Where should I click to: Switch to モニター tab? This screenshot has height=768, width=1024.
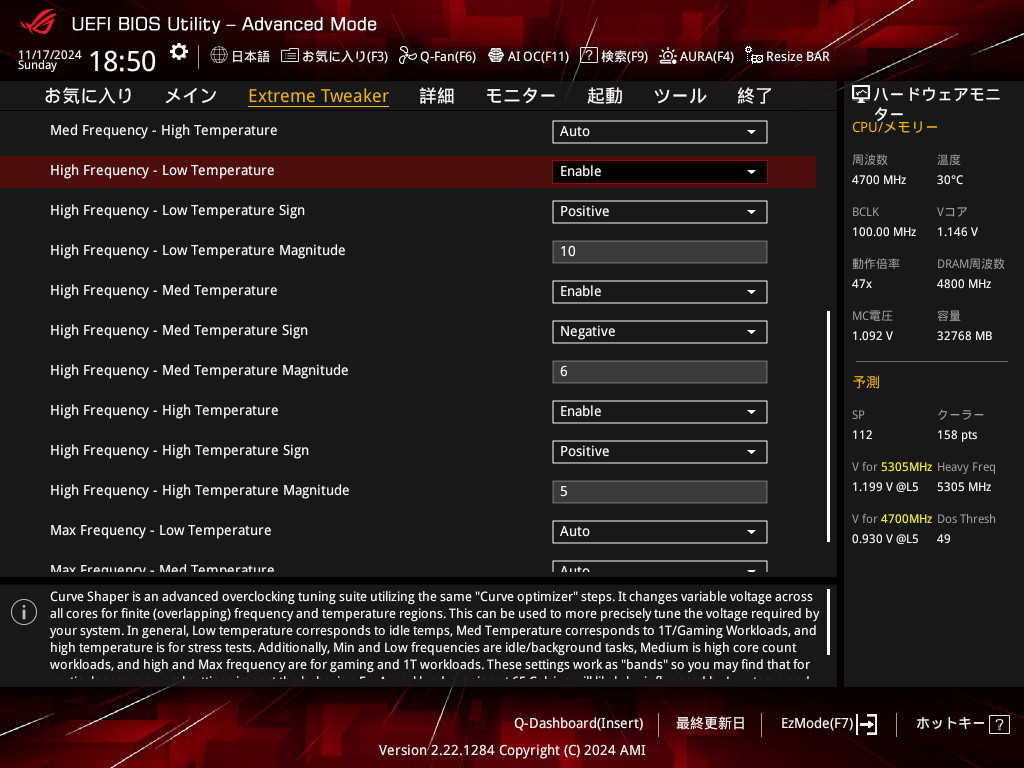520,96
